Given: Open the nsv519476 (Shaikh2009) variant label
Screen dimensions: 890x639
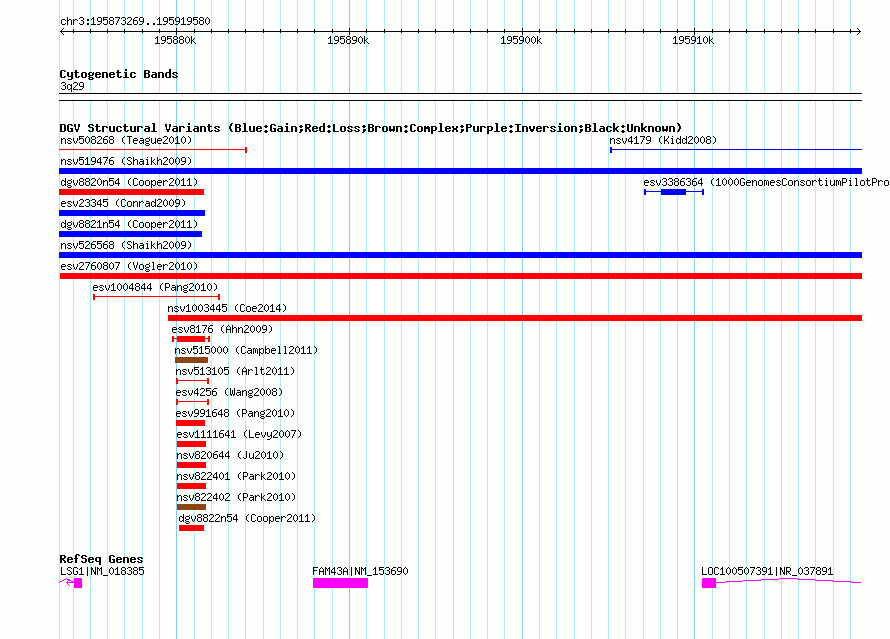Looking at the screenshot, I should pyautogui.click(x=126, y=161).
